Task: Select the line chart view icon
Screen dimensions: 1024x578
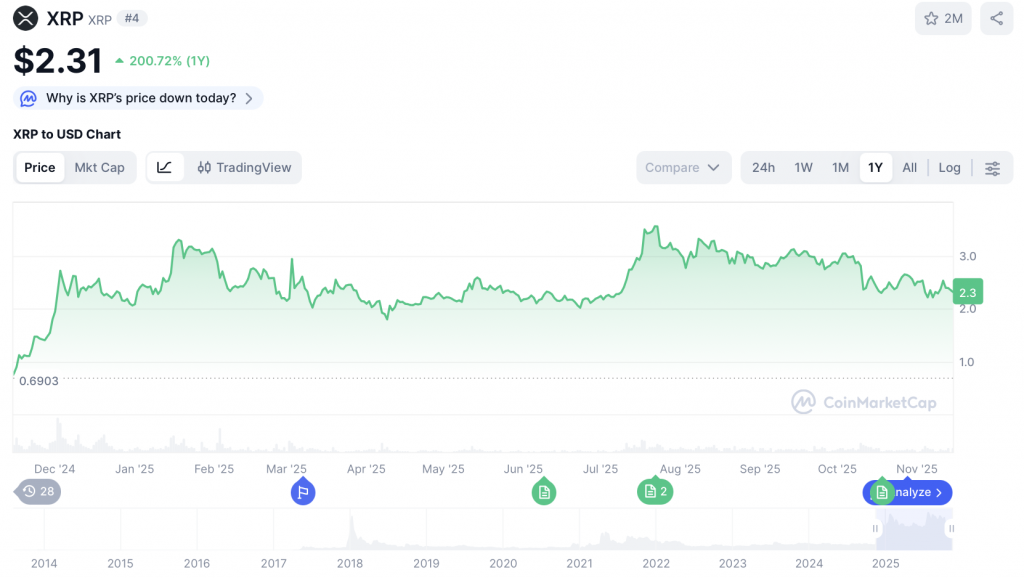Action: (x=165, y=168)
